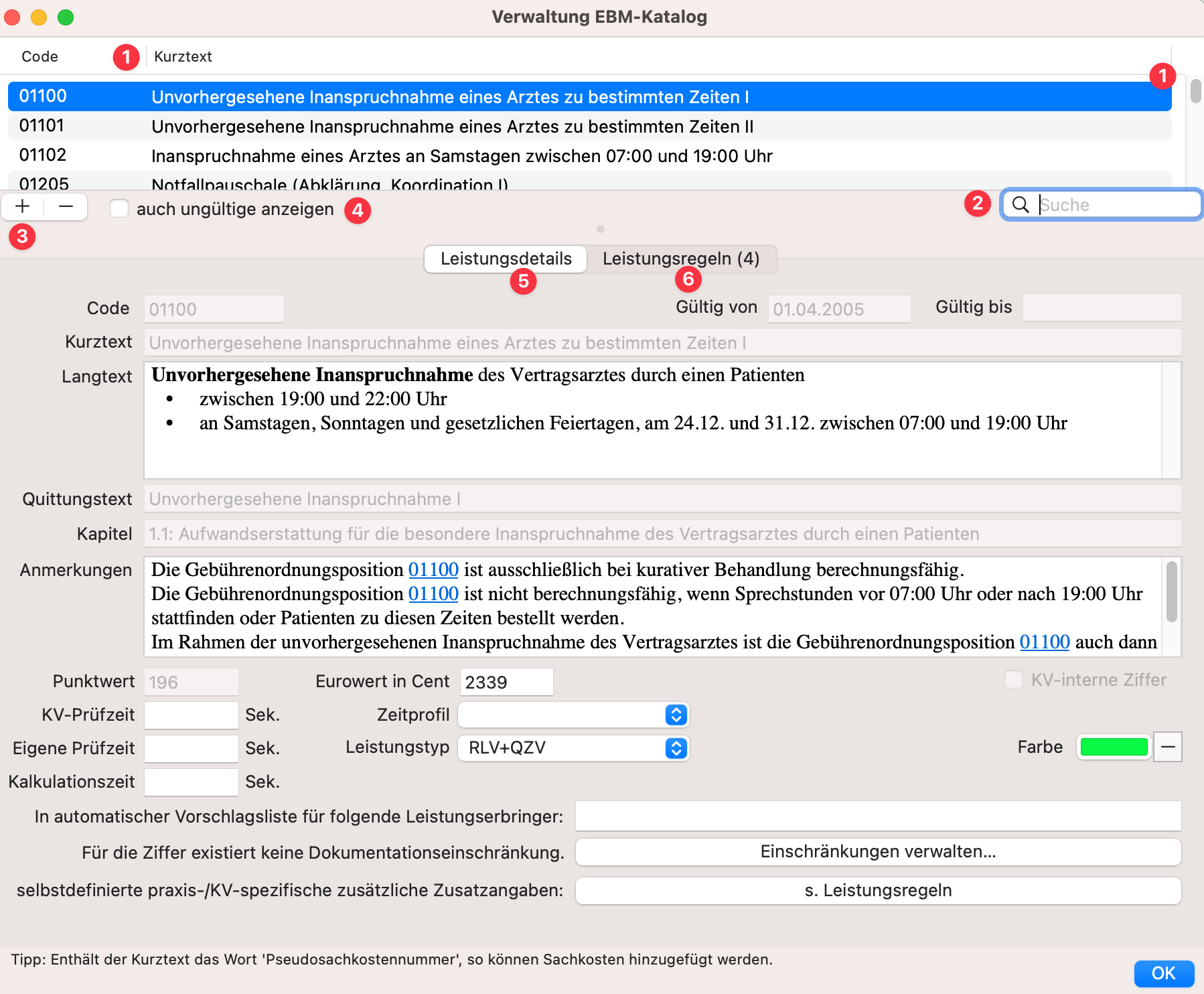Click the split-view divider handle dot
Image resolution: width=1204 pixels, height=994 pixels.
click(x=601, y=229)
